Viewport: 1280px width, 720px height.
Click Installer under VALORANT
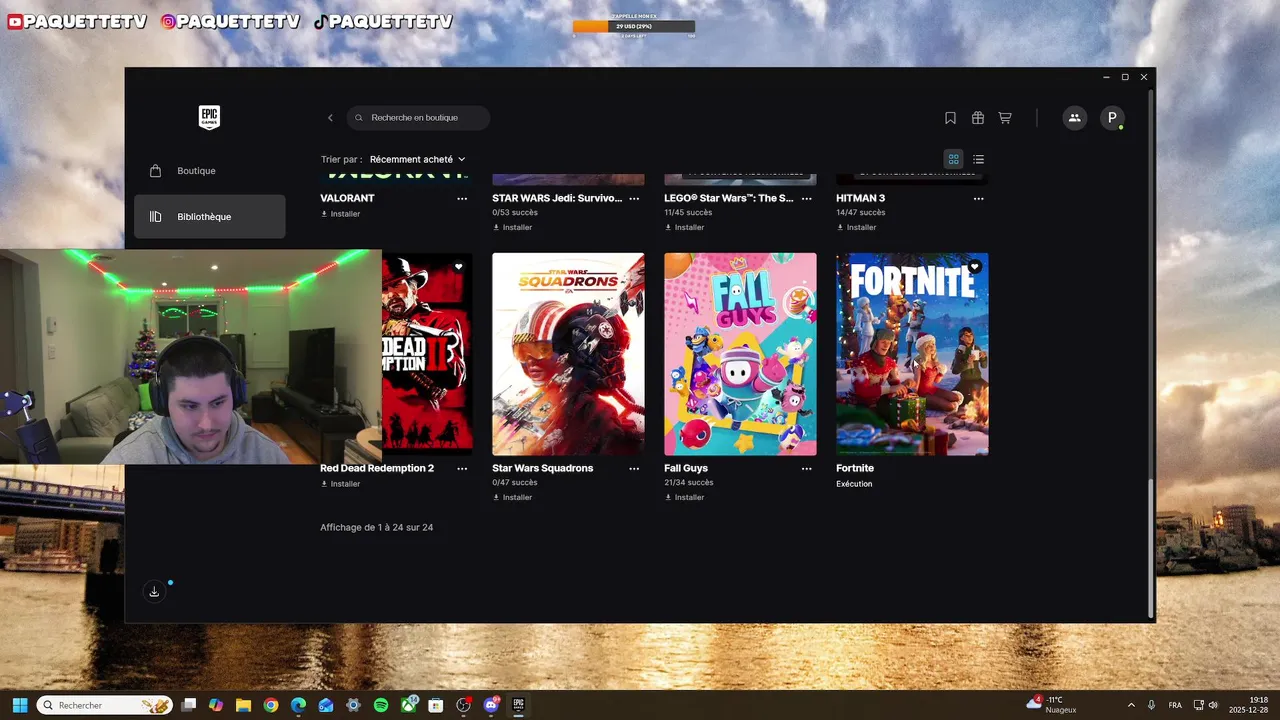(341, 214)
